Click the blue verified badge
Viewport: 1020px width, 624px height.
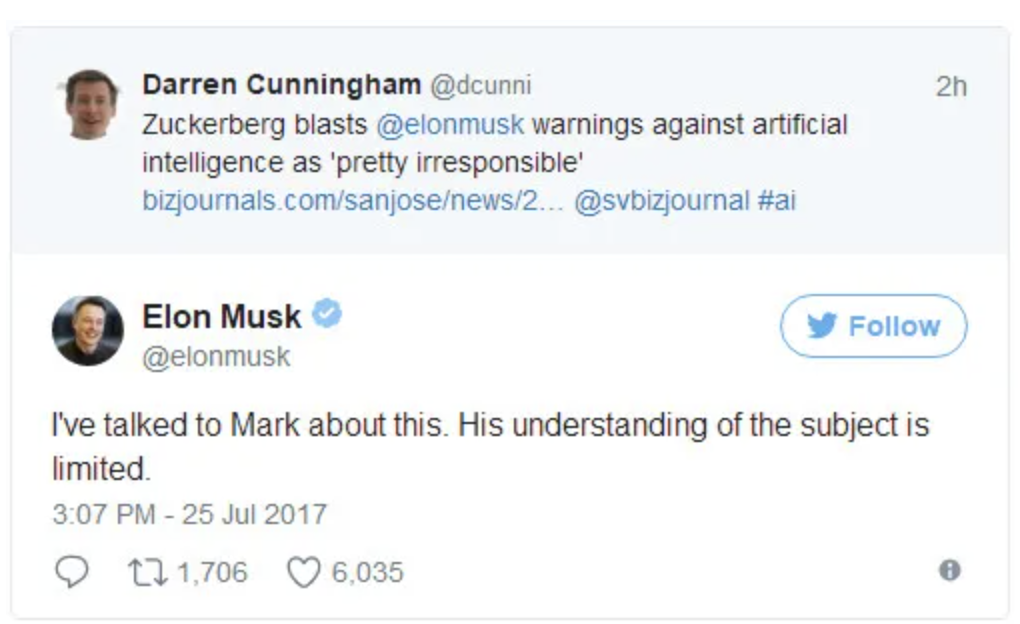point(327,315)
